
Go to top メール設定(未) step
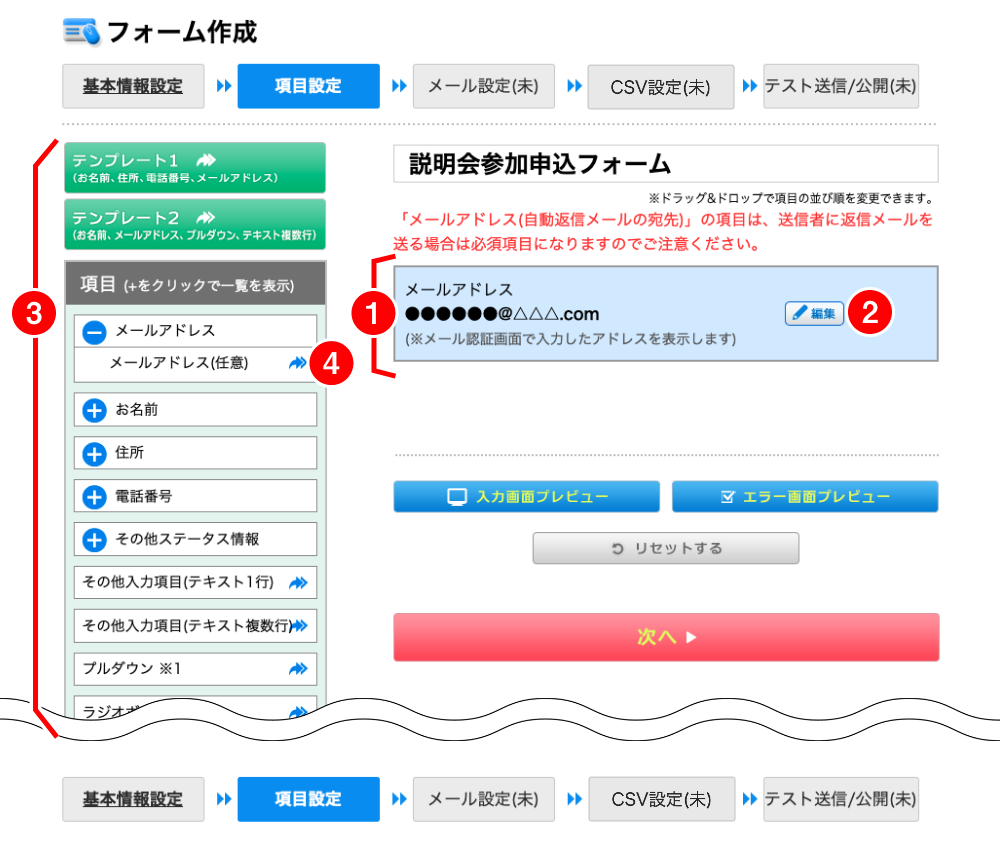coord(483,86)
